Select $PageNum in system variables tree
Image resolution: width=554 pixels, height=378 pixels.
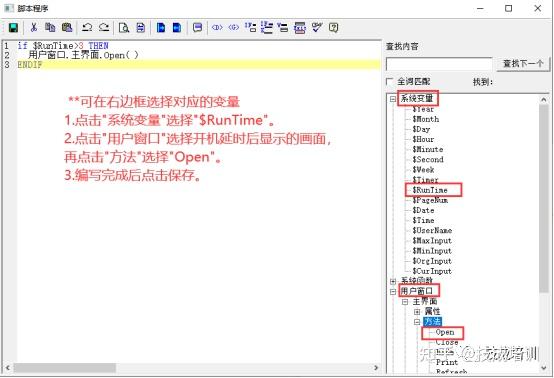pos(430,200)
